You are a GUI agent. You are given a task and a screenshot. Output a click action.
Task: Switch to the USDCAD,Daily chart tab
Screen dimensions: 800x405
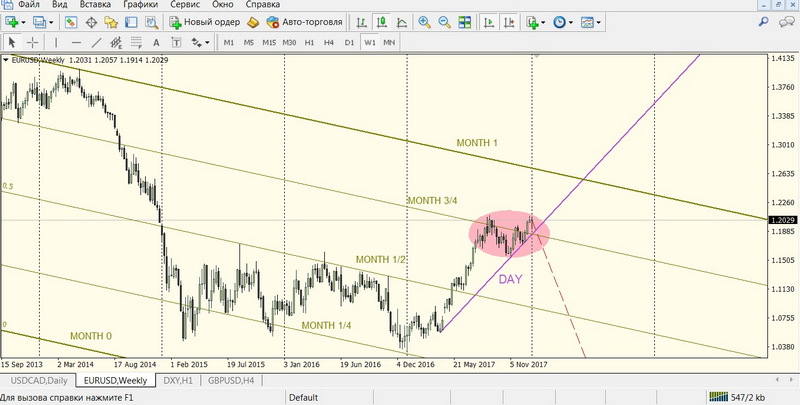tap(38, 381)
